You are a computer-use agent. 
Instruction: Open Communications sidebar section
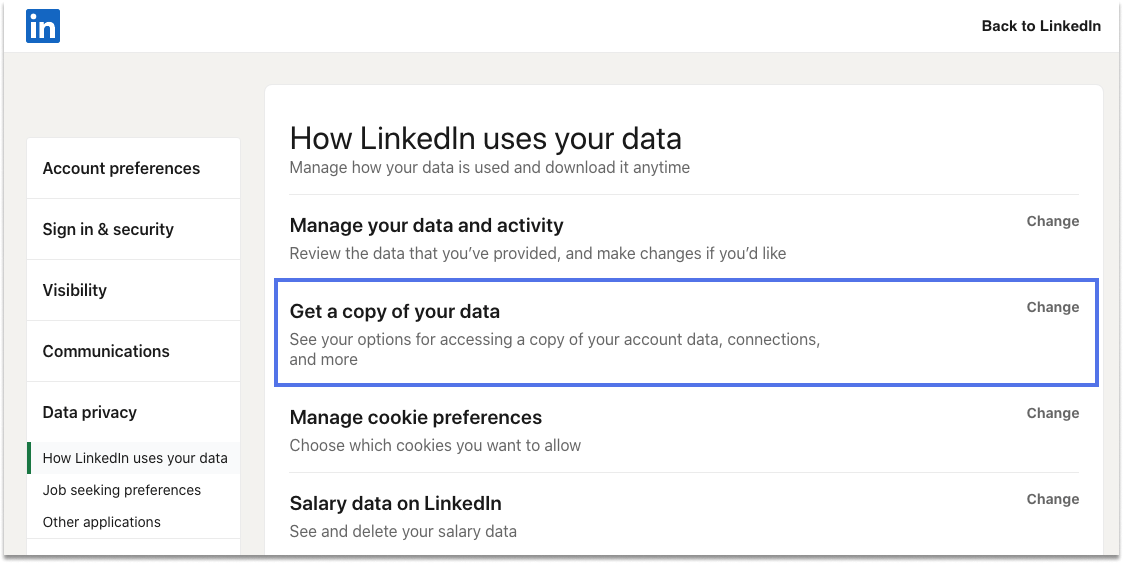[106, 351]
